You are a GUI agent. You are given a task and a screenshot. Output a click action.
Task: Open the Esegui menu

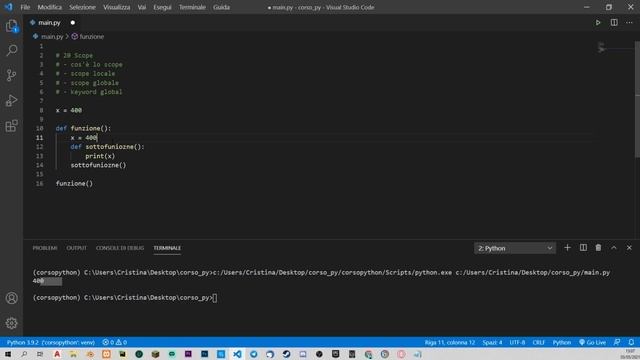pyautogui.click(x=162, y=7)
